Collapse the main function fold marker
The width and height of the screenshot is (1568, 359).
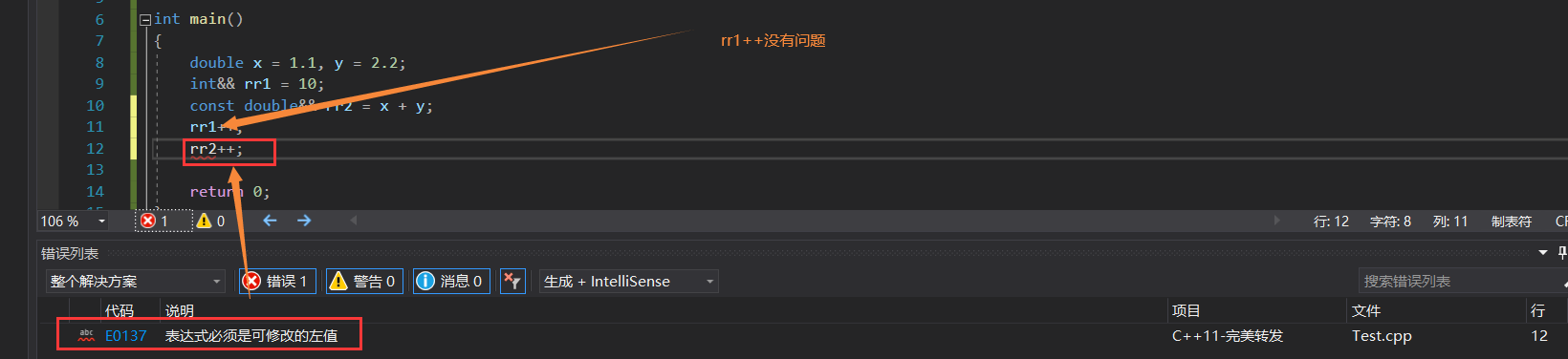(145, 19)
